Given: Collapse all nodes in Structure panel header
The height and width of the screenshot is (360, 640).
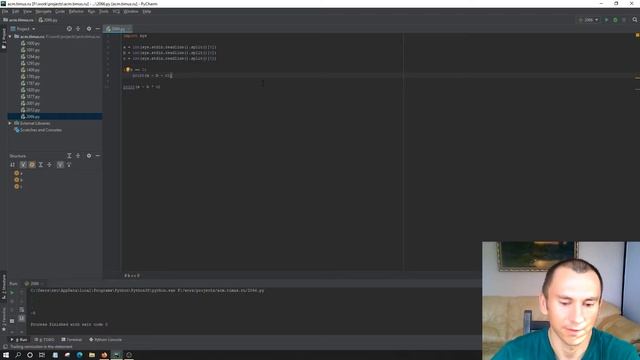Looking at the screenshot, I should (78, 156).
